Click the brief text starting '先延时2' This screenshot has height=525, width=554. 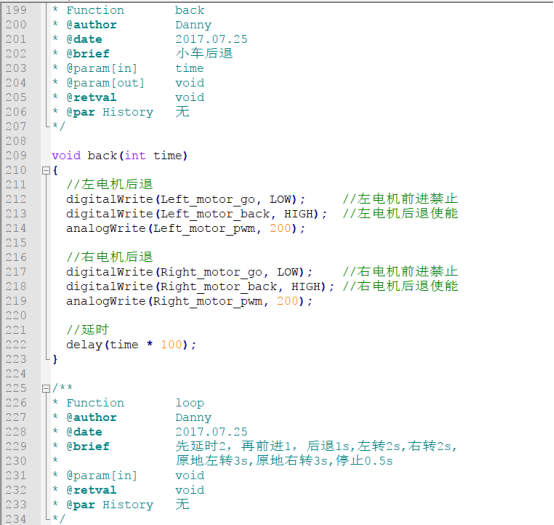coord(316,446)
